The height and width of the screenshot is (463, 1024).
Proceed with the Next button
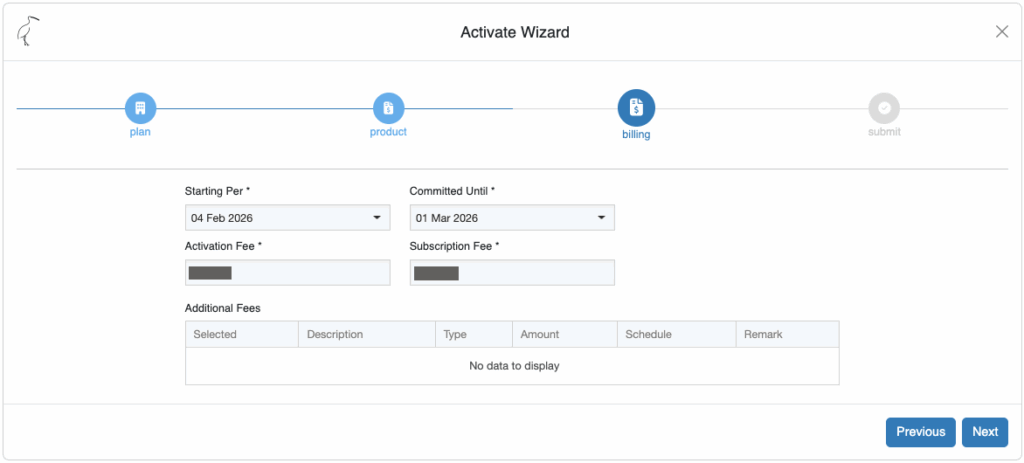click(x=985, y=432)
